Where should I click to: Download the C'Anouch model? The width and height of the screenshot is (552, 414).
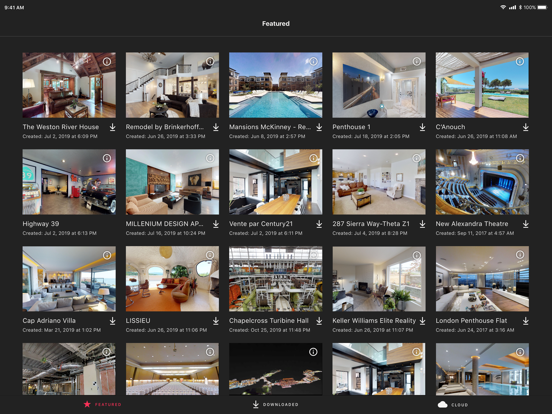pos(525,127)
